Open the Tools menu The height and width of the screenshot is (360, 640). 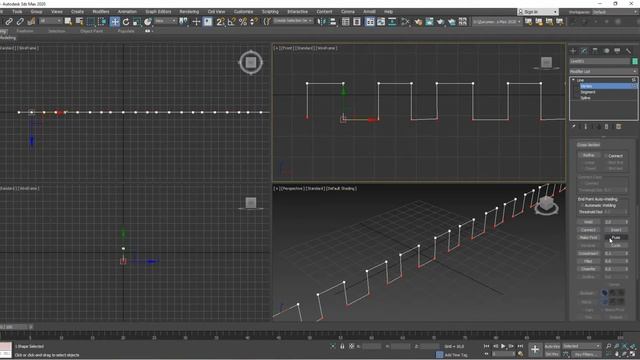17,12
